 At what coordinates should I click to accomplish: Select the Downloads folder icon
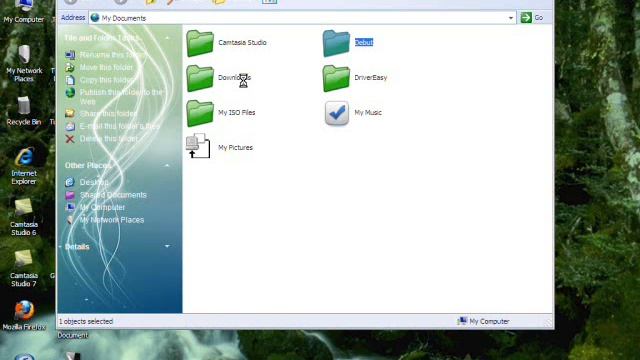coord(200,78)
